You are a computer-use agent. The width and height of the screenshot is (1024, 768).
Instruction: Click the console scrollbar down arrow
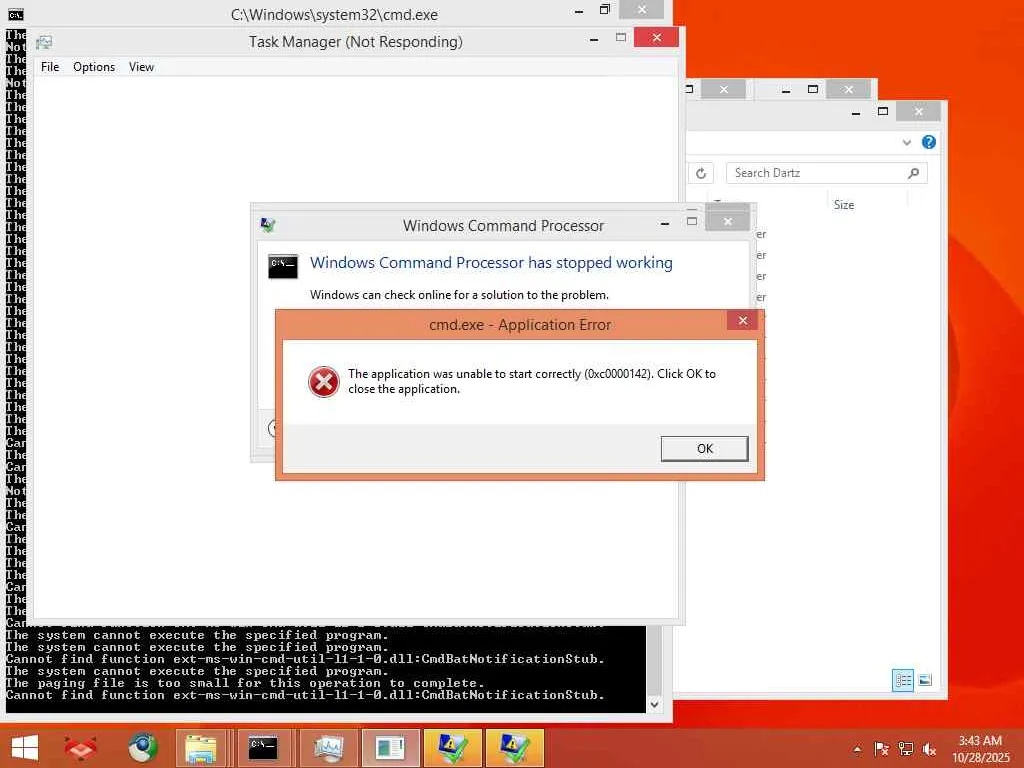[654, 705]
